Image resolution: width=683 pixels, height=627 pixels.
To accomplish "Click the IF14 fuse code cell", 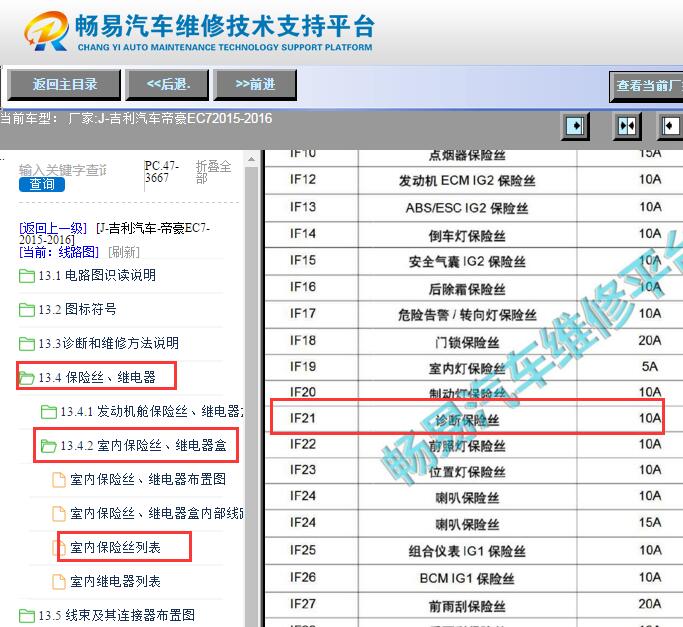I will pos(303,234).
